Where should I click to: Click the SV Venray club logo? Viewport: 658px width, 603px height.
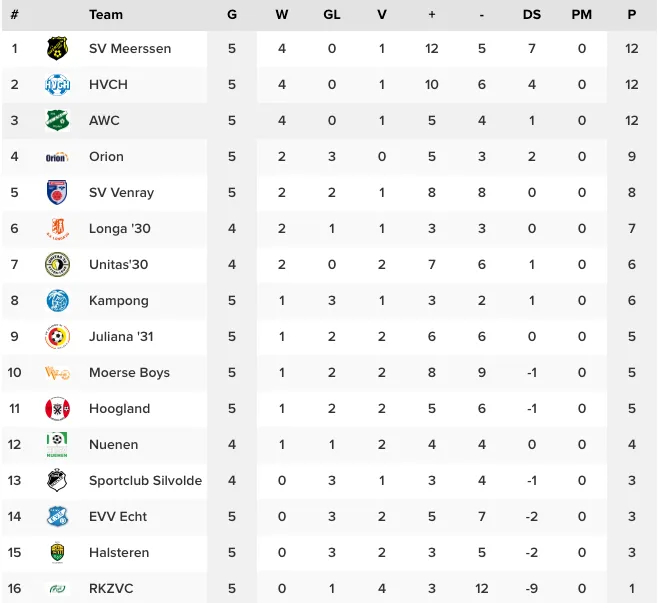click(57, 192)
